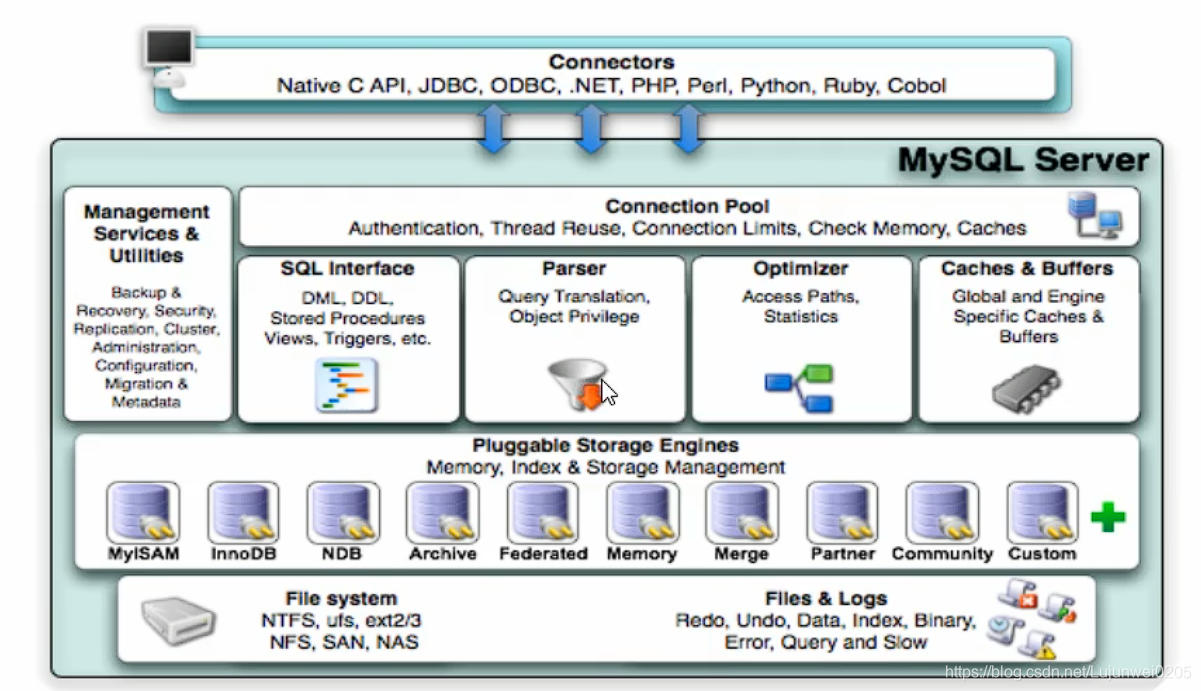Select the Archive storage engine icon
1201x691 pixels.
pos(442,513)
